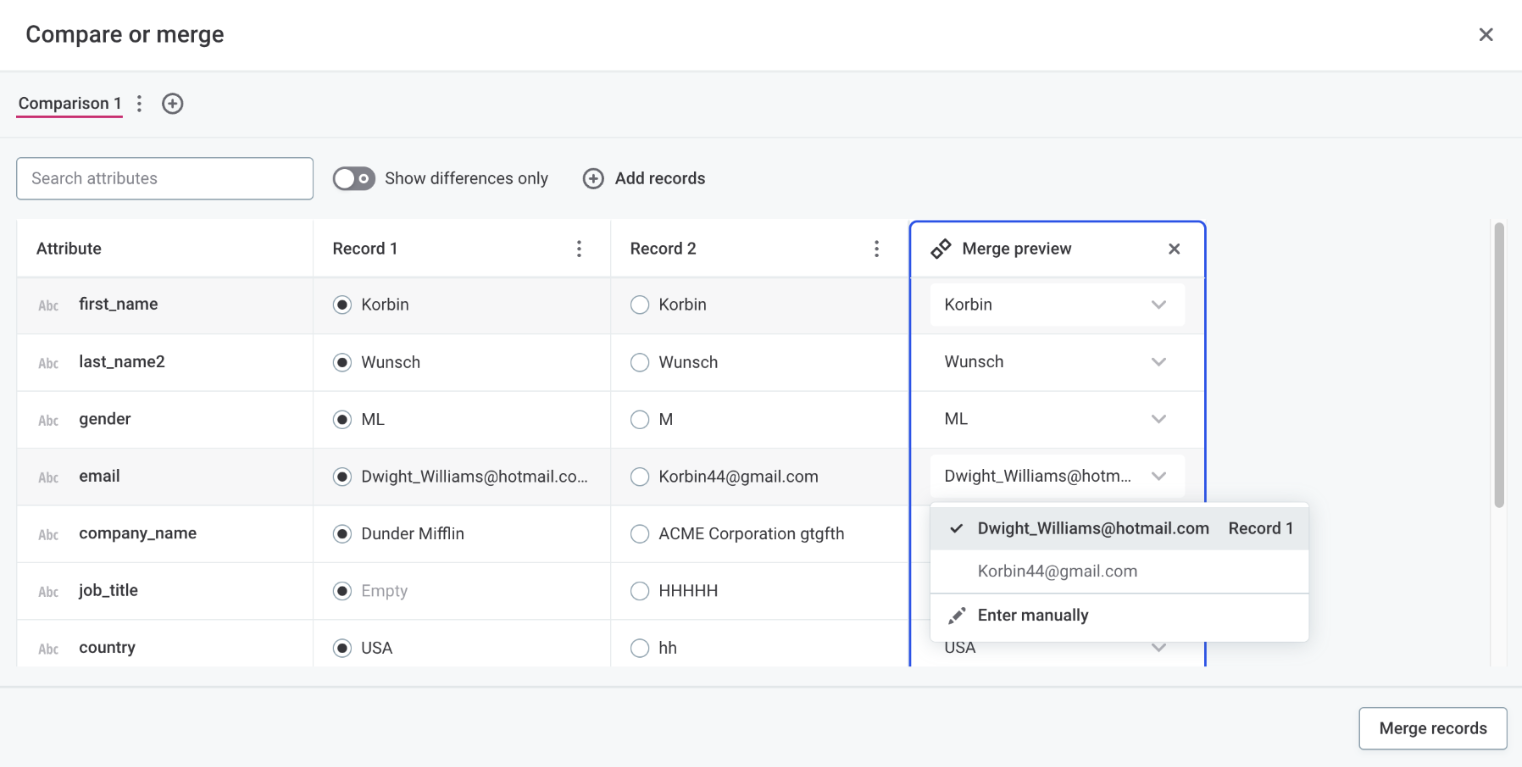Open the Comparison 1 options menu
1522x767 pixels.
click(139, 103)
